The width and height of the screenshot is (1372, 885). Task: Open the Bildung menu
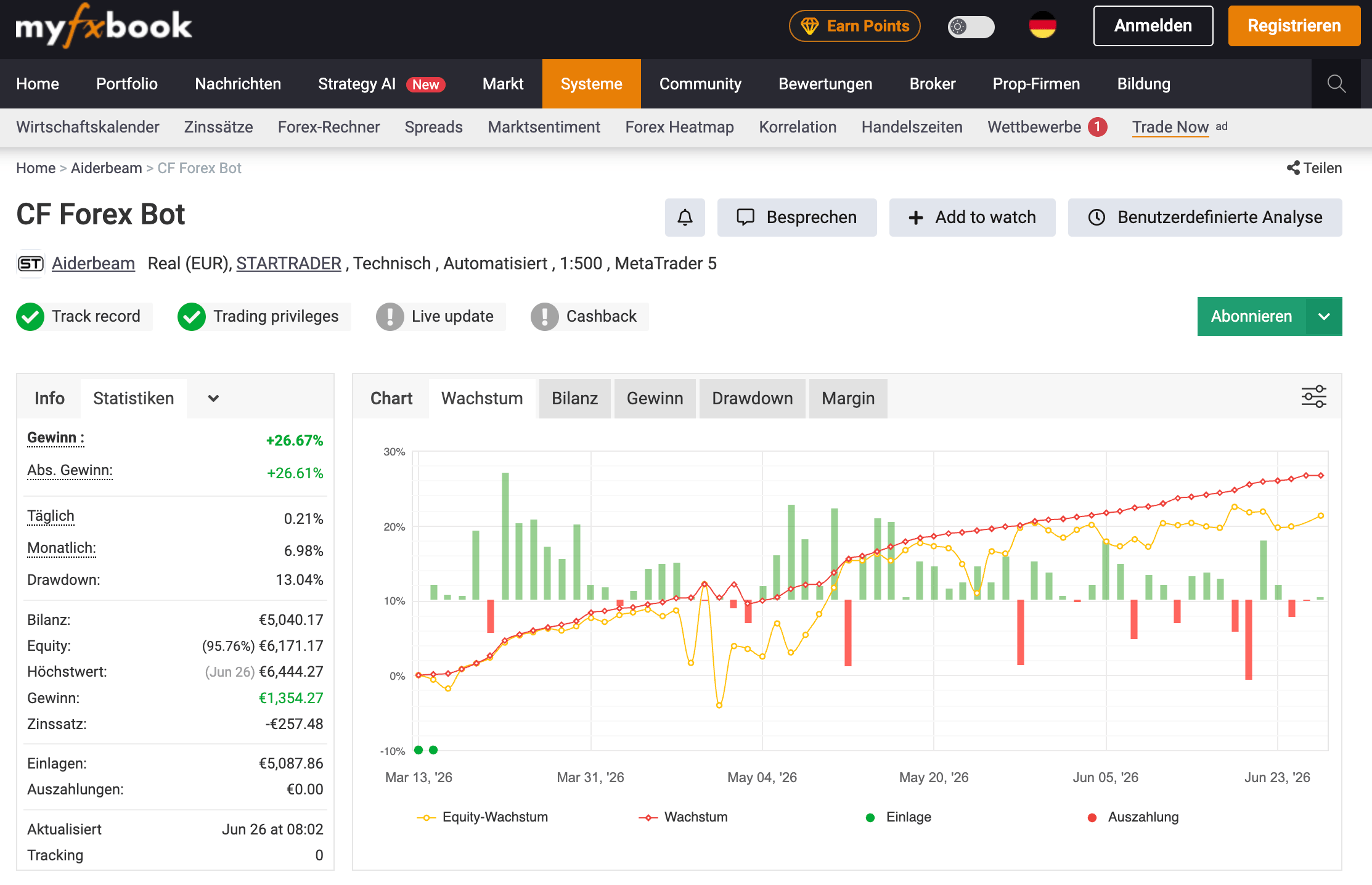tap(1143, 84)
